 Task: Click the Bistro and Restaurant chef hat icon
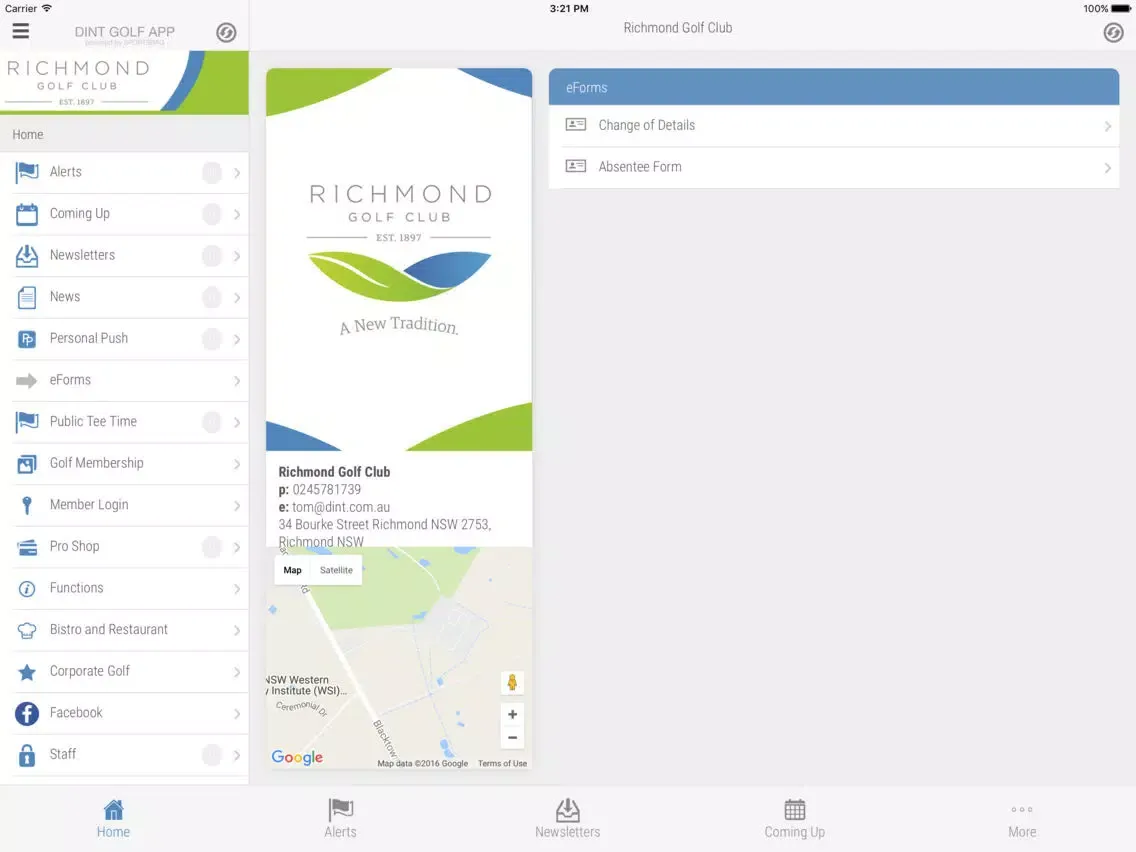click(27, 630)
